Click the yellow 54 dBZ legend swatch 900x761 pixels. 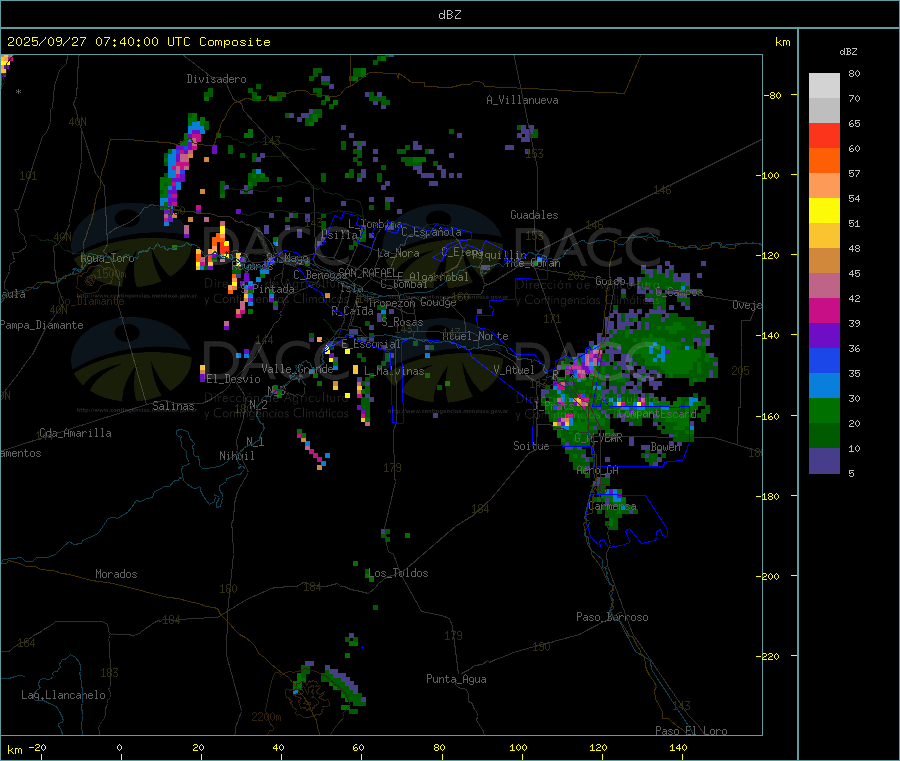pos(824,210)
